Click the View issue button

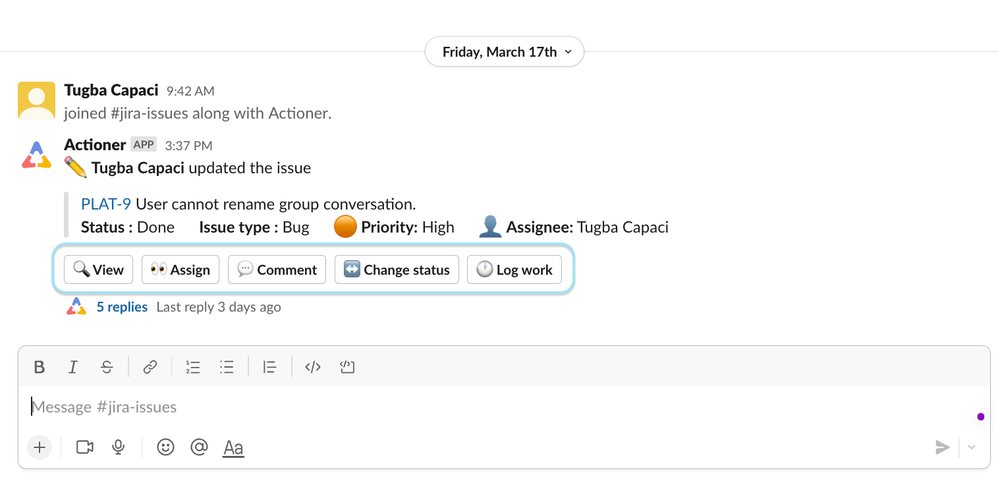pyautogui.click(x=99, y=270)
